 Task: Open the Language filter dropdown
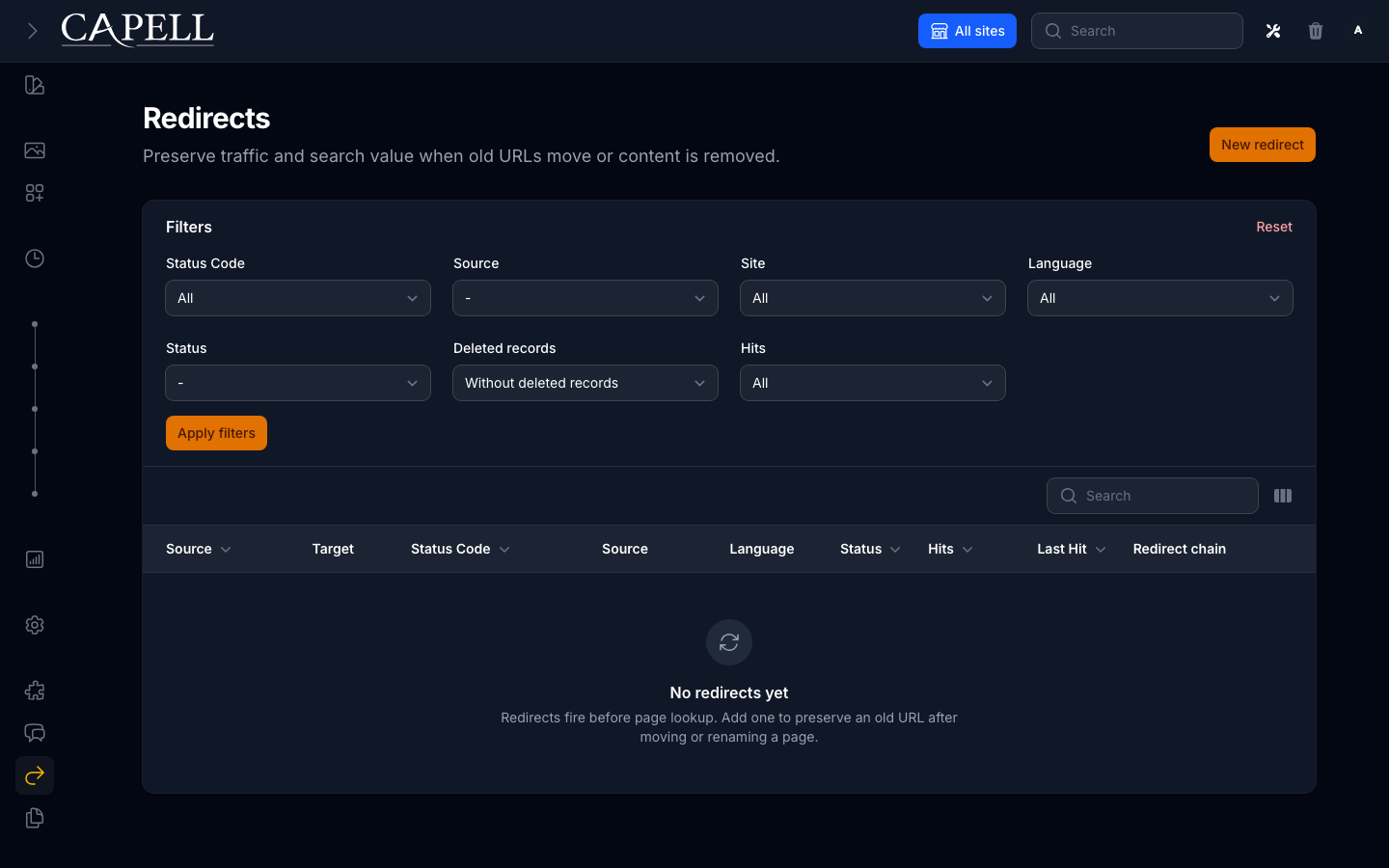(1160, 298)
